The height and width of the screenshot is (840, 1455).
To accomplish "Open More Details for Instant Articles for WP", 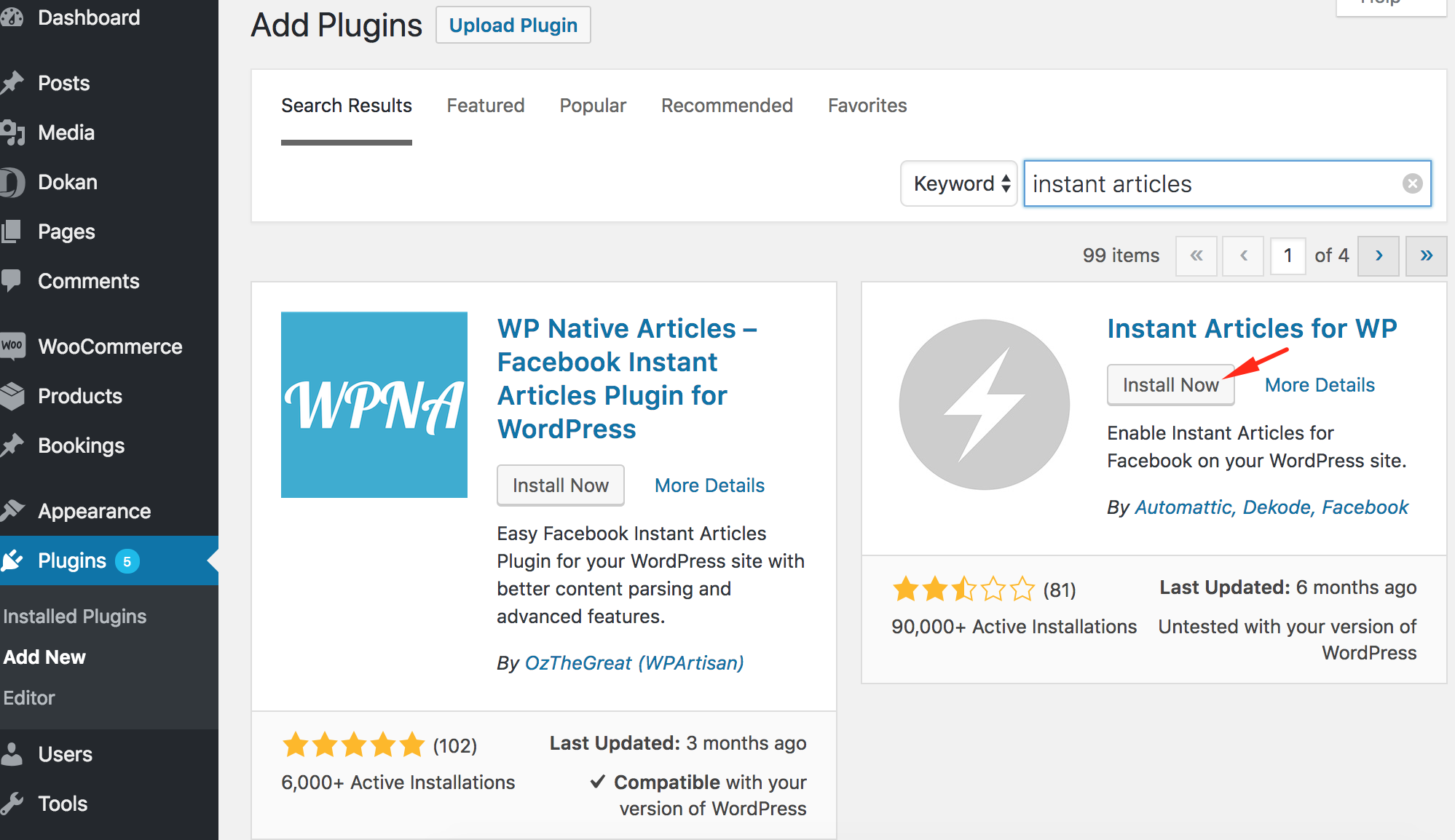I will [x=1320, y=385].
